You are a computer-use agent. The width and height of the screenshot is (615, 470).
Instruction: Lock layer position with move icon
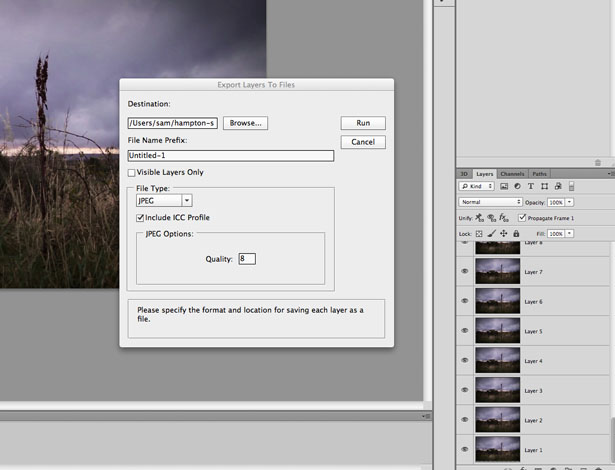(504, 234)
